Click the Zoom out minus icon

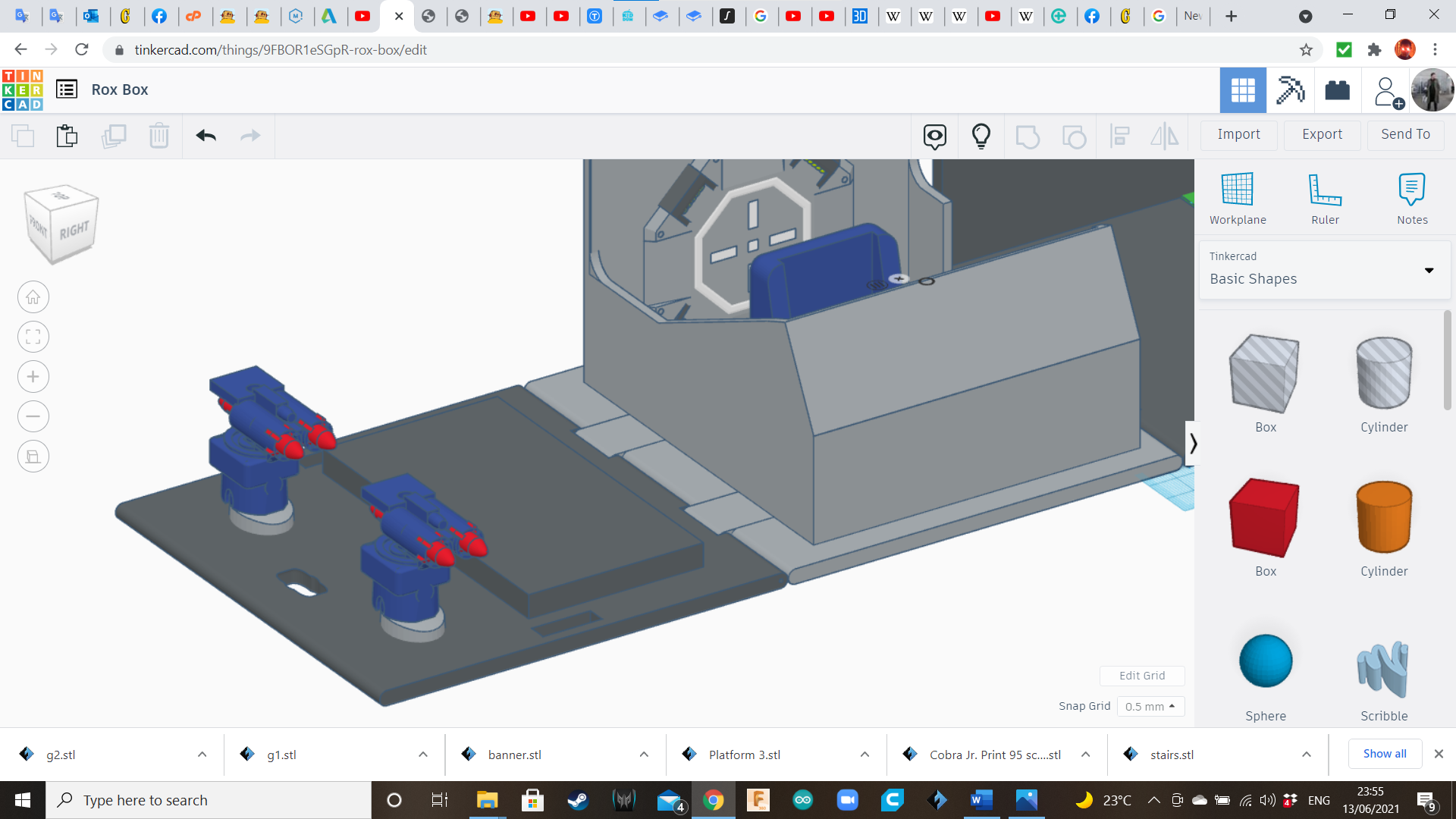pyautogui.click(x=33, y=416)
